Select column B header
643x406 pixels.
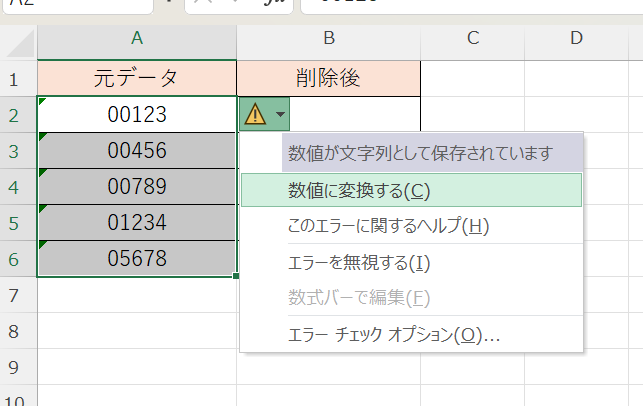tap(328, 39)
